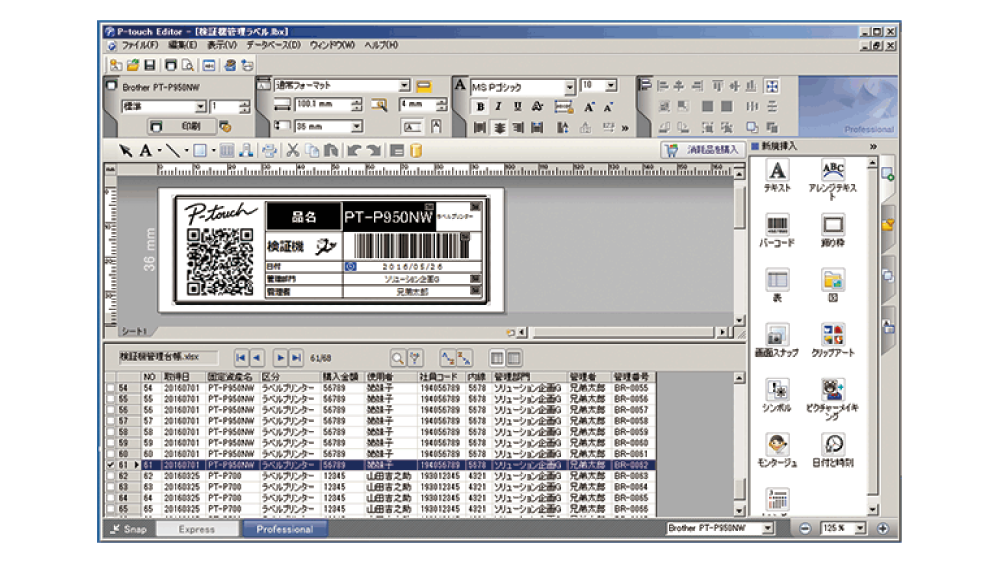Viewport: 1000px width, 563px height.
Task: Insert a Table object from the side panel
Action: pos(777,285)
